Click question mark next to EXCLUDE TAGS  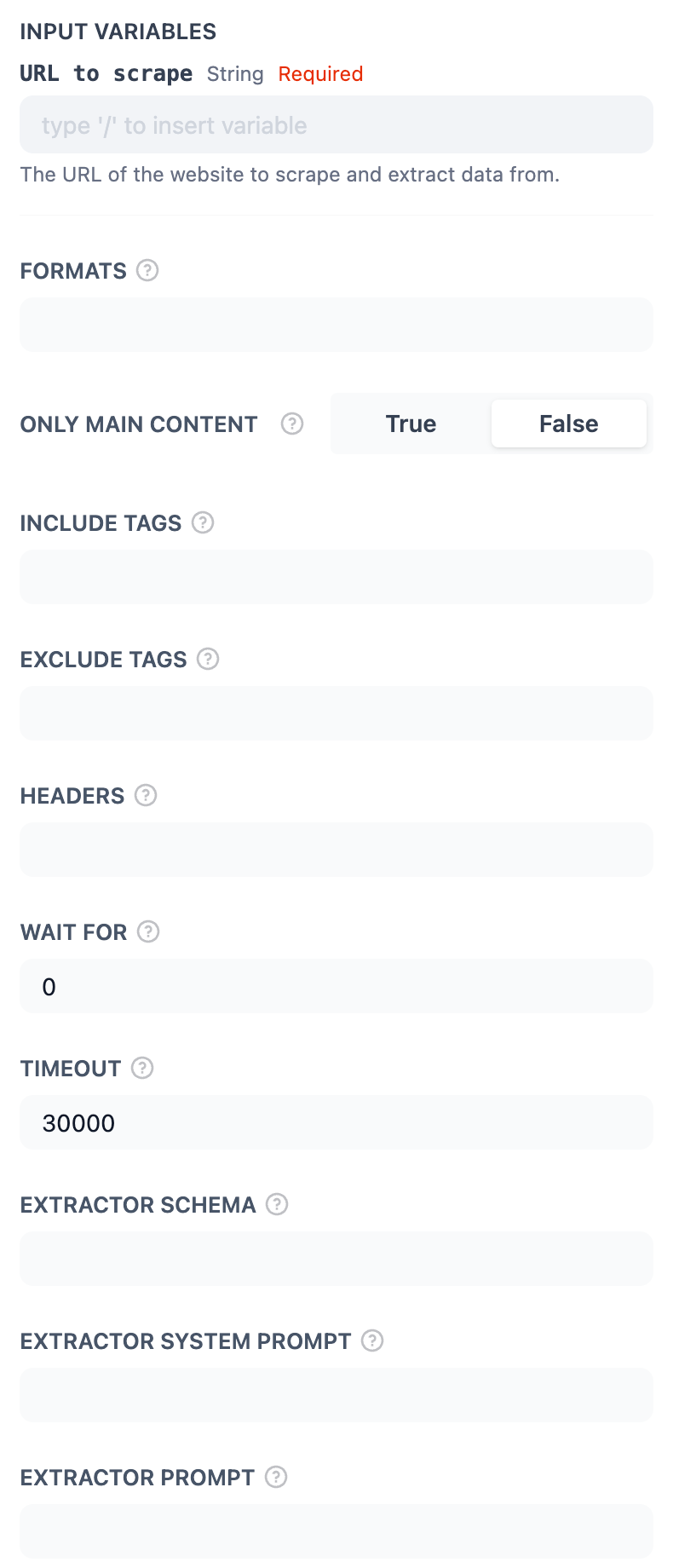(208, 659)
